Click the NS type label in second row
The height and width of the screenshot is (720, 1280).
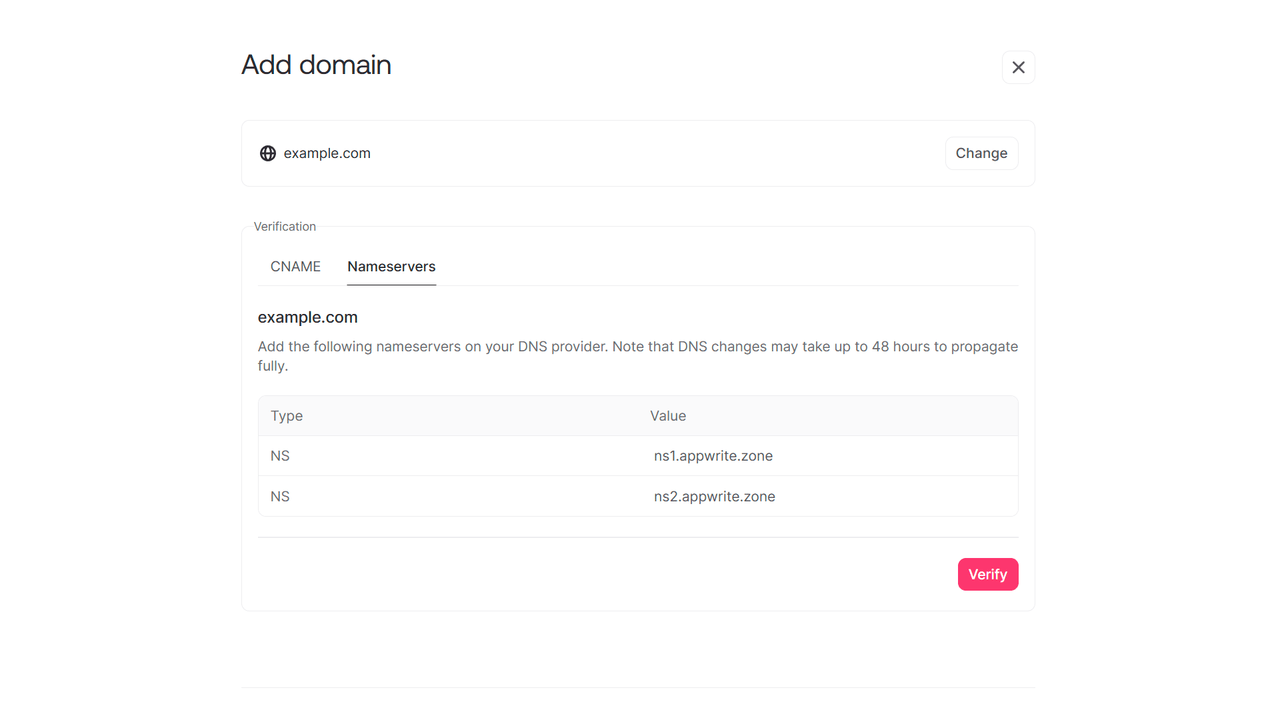(279, 496)
